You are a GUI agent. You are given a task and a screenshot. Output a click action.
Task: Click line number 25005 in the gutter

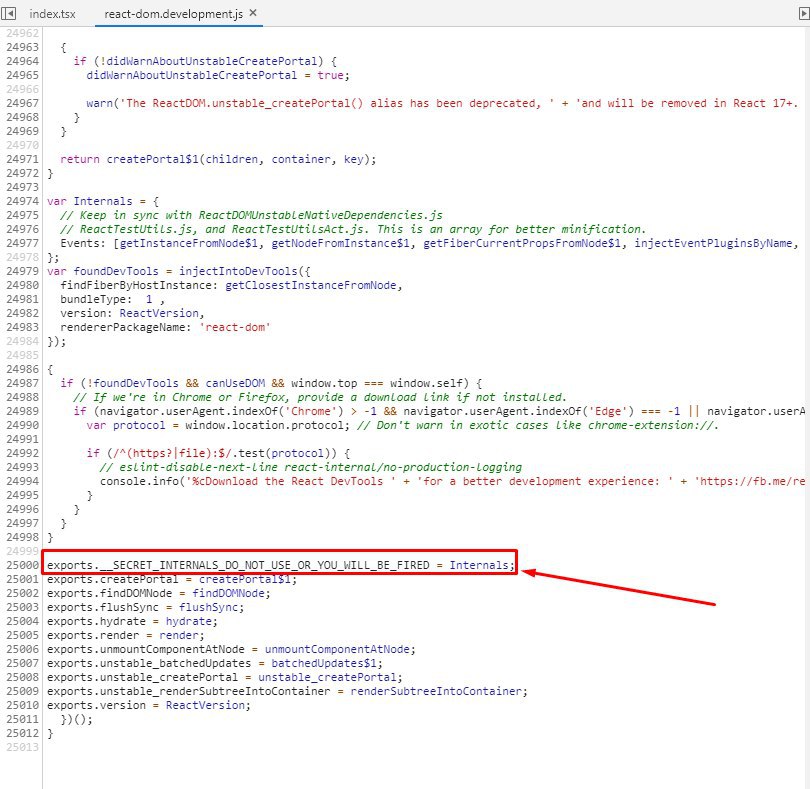[x=22, y=635]
